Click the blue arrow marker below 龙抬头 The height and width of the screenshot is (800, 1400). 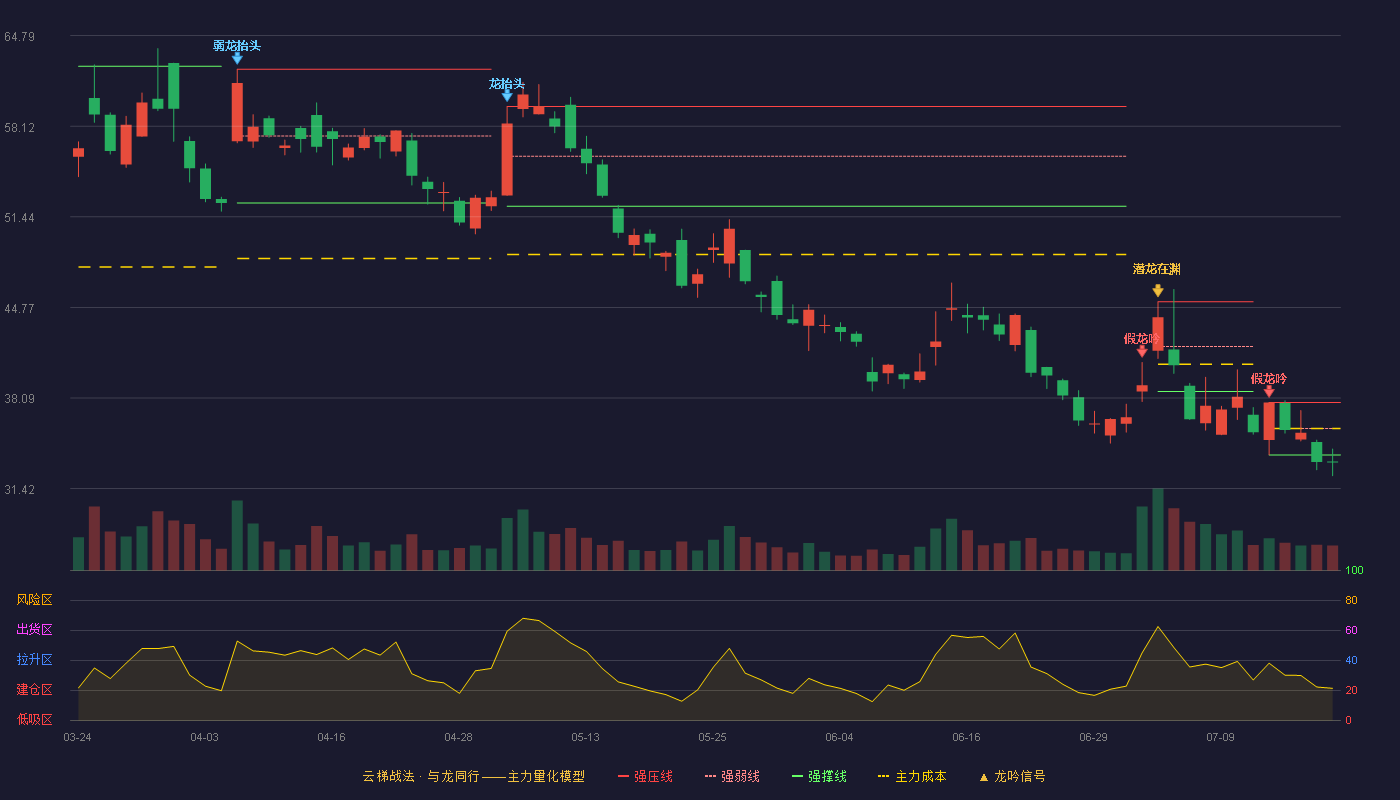click(x=507, y=96)
